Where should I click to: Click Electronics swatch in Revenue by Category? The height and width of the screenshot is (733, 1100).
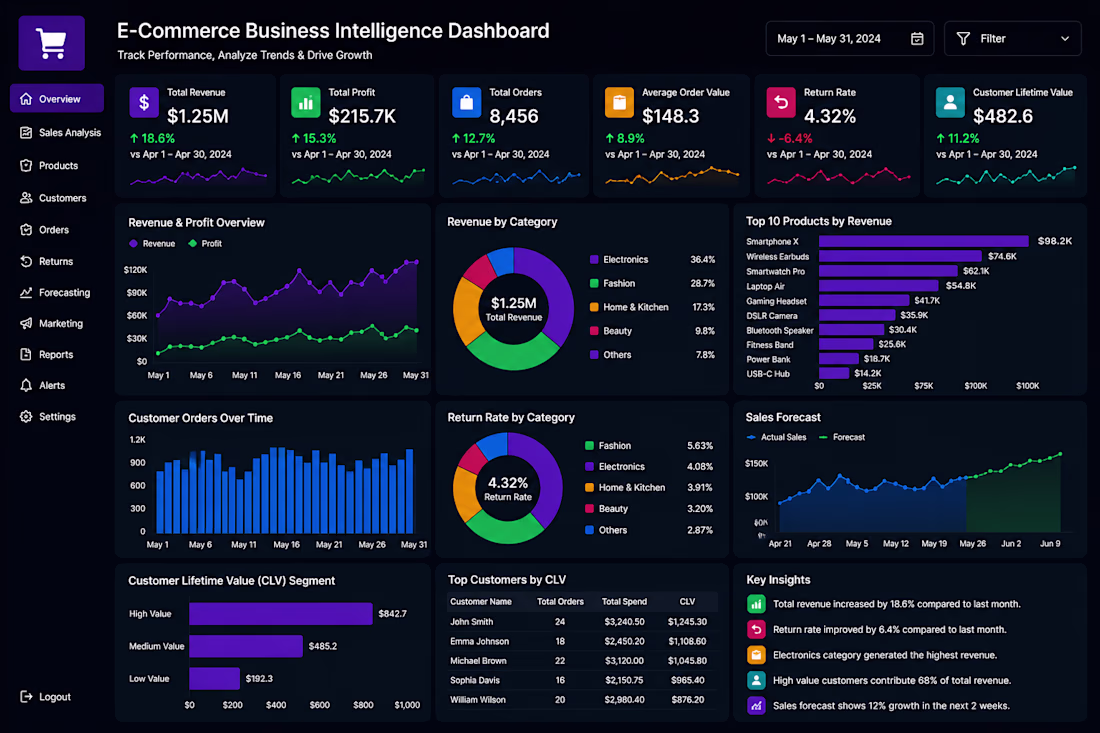(x=594, y=260)
